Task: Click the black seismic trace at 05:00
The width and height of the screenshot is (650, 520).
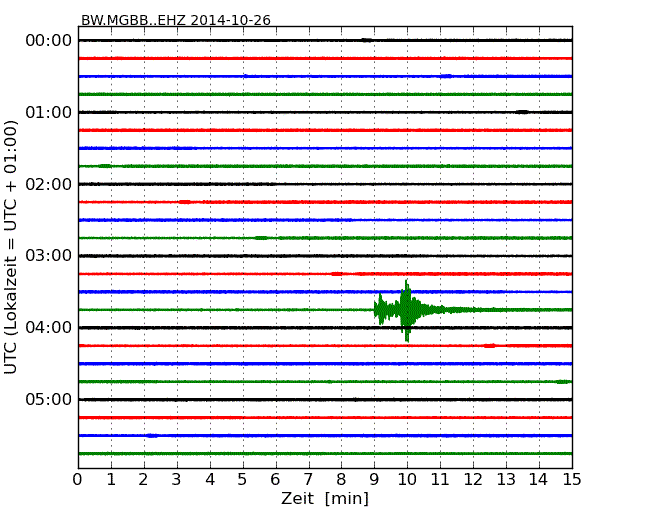Action: [325, 399]
